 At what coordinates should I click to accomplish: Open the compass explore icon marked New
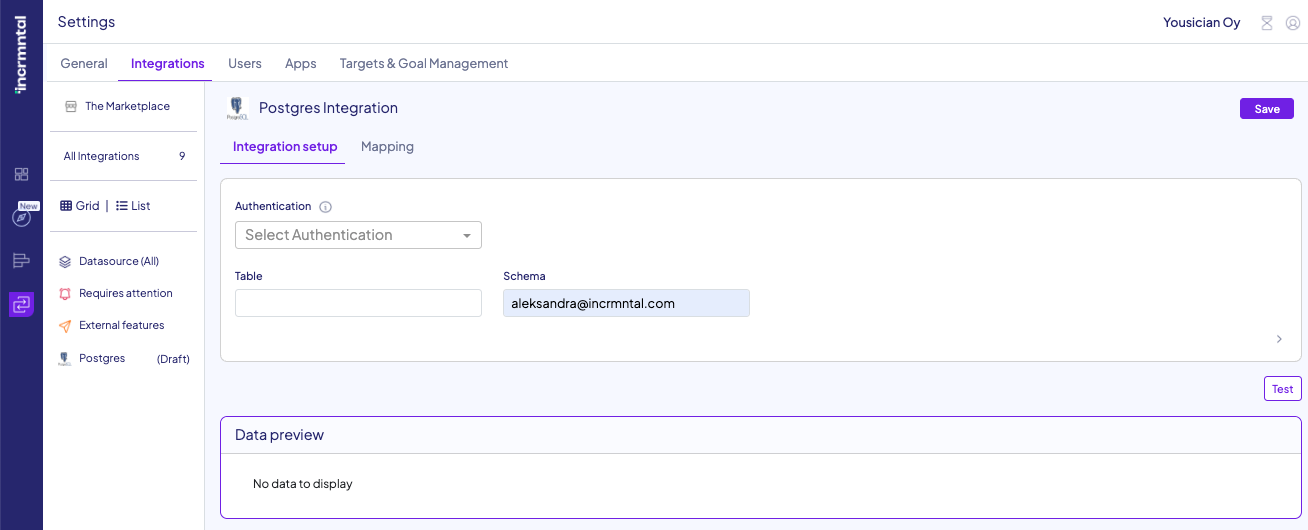[21, 217]
